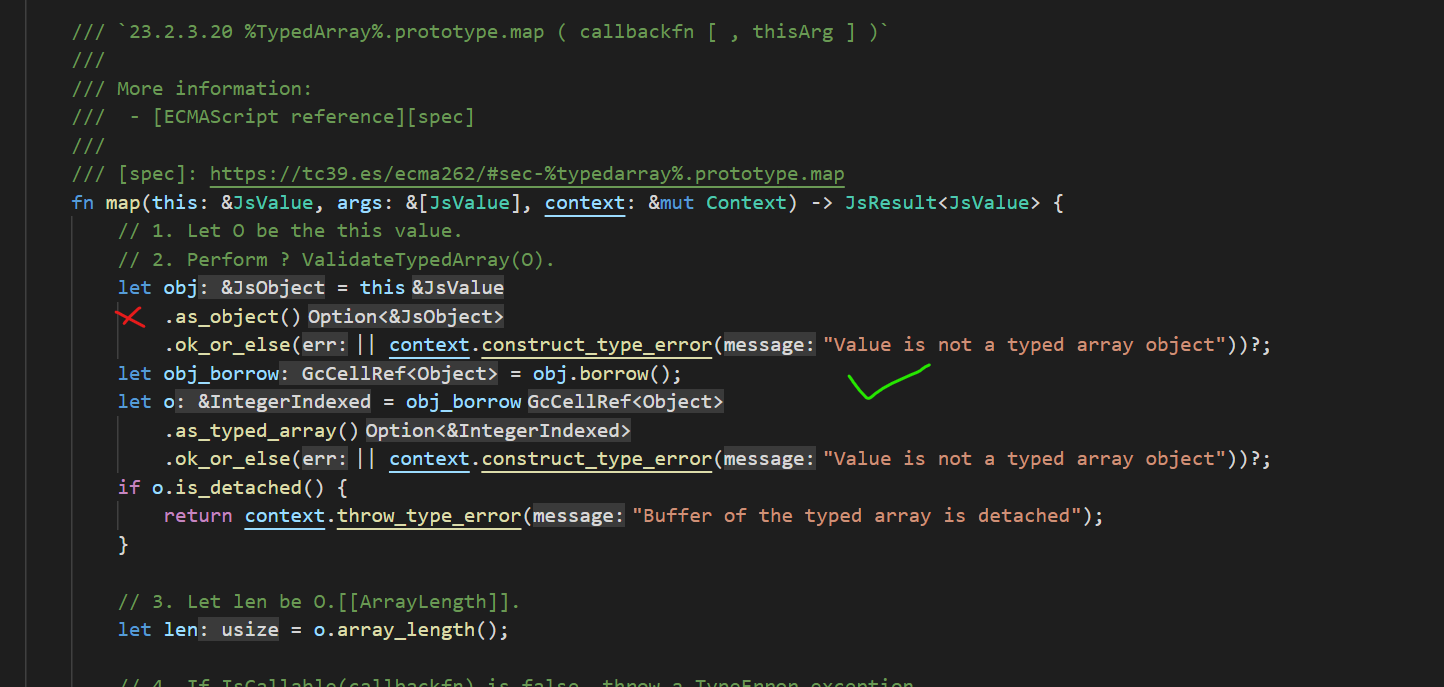Click the underlined 'throw_type_error' call
1444x687 pixels.
[x=429, y=516]
